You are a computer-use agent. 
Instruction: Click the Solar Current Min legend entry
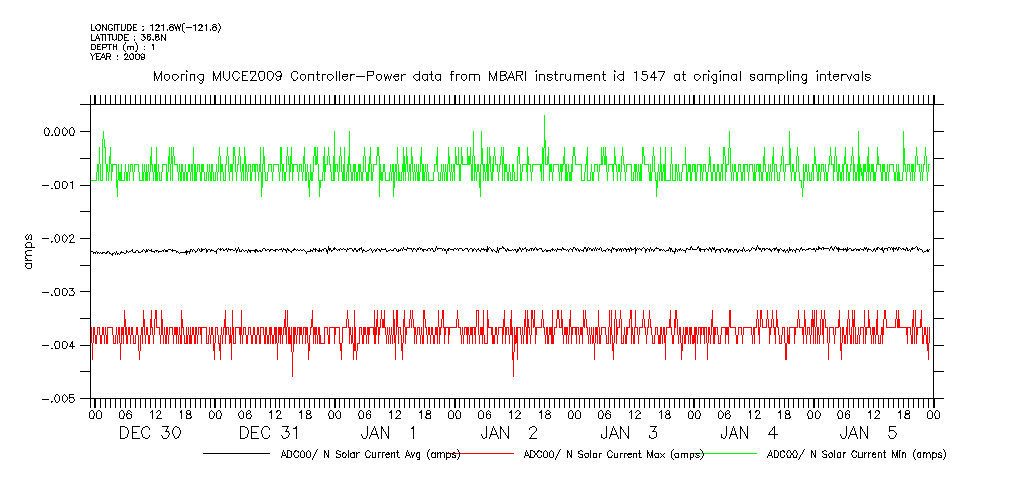pos(856,454)
